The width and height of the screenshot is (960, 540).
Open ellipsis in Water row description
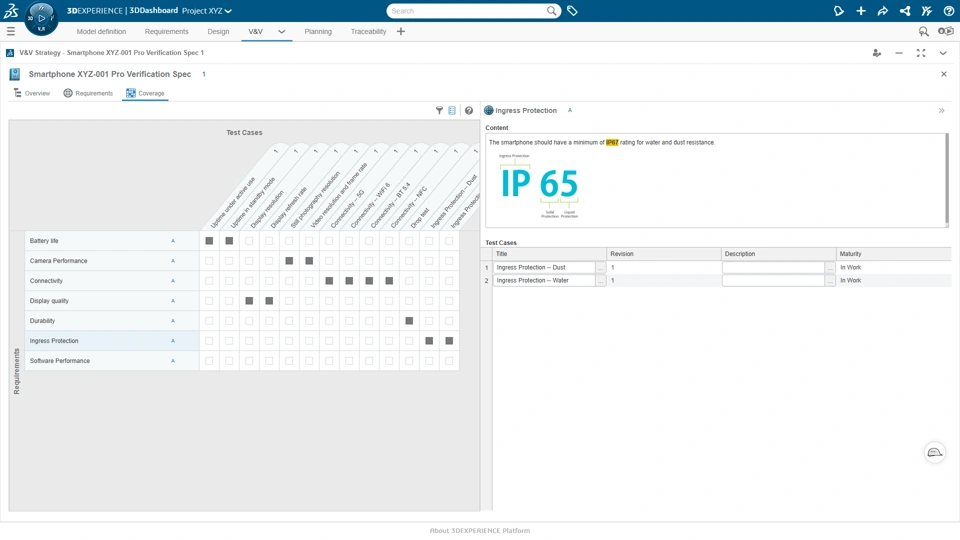(830, 280)
